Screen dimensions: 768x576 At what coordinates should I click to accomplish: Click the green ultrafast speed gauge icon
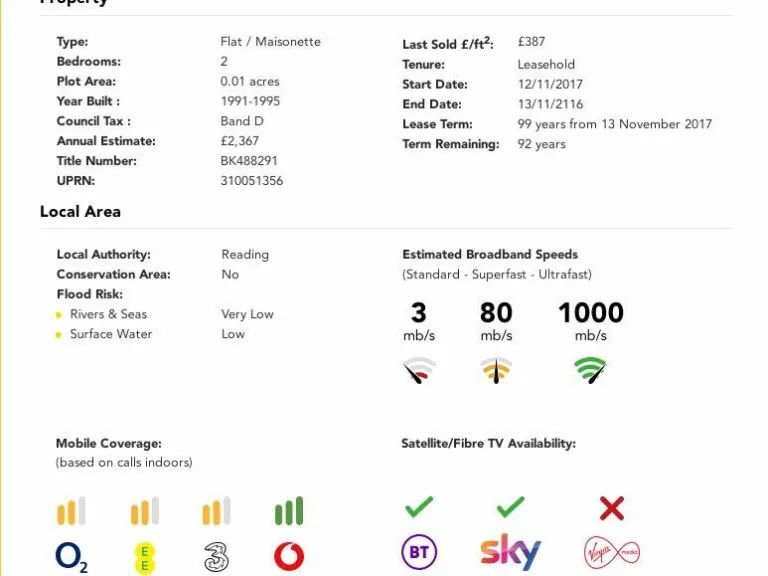click(591, 371)
